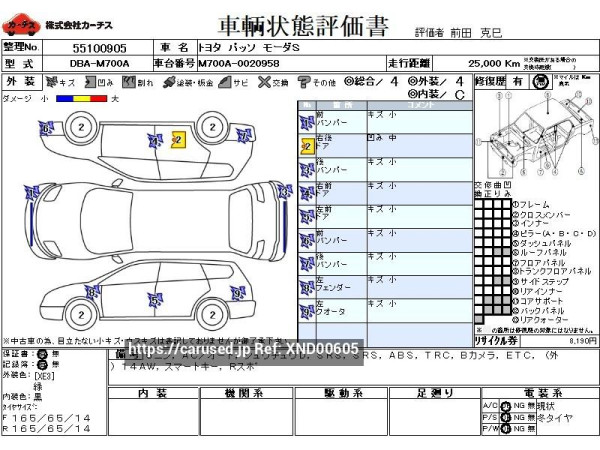This screenshot has height=450, width=600.
Task: Click the 左クォータ location cell
Action: [342, 311]
